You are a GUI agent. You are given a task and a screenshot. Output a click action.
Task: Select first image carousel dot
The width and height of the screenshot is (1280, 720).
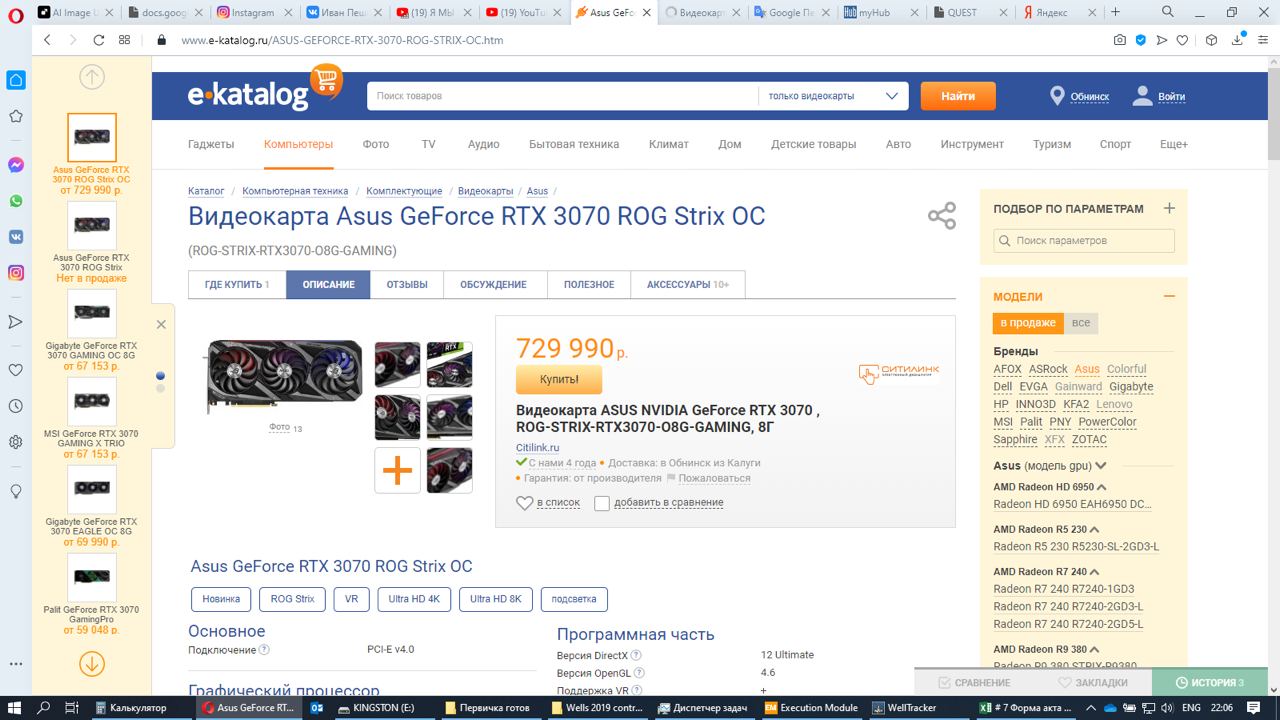click(161, 376)
